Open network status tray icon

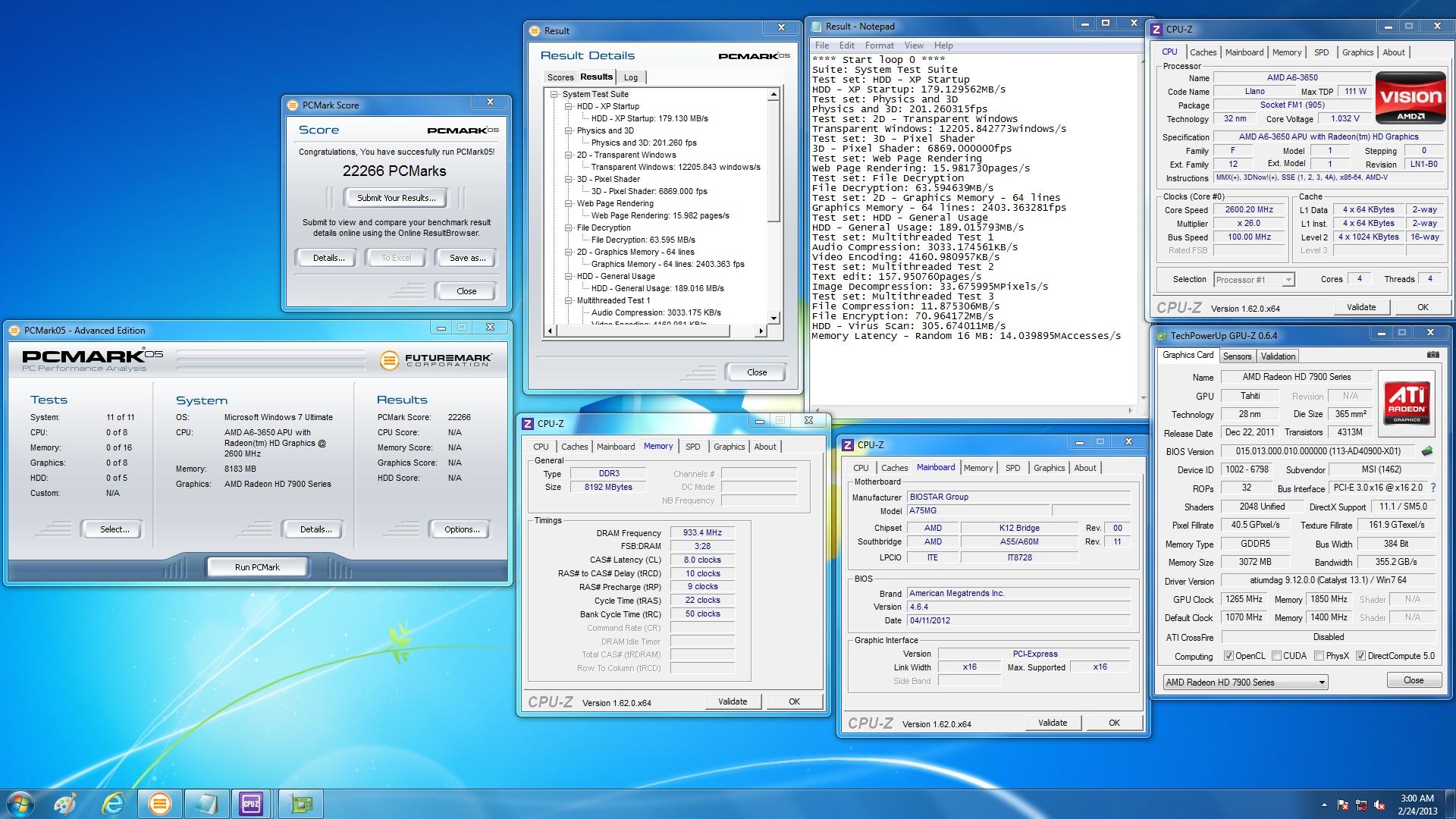(1360, 805)
